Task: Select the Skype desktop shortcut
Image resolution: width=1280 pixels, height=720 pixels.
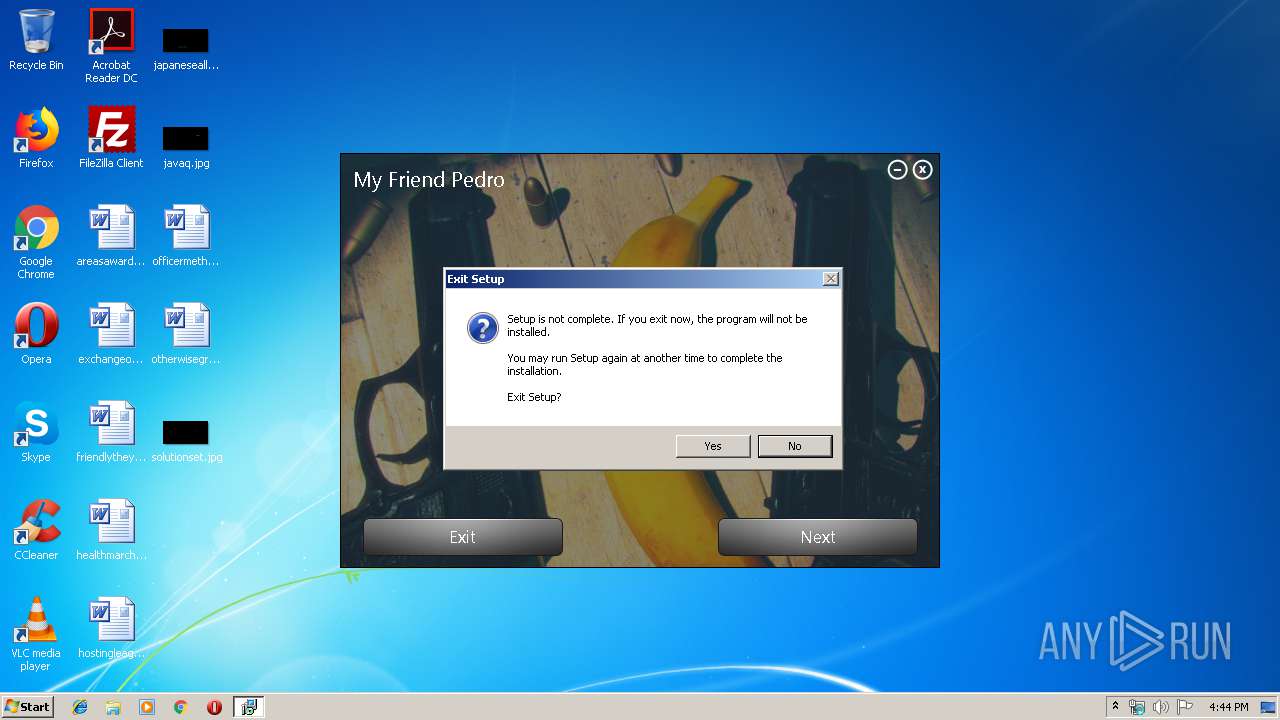Action: pos(36,432)
